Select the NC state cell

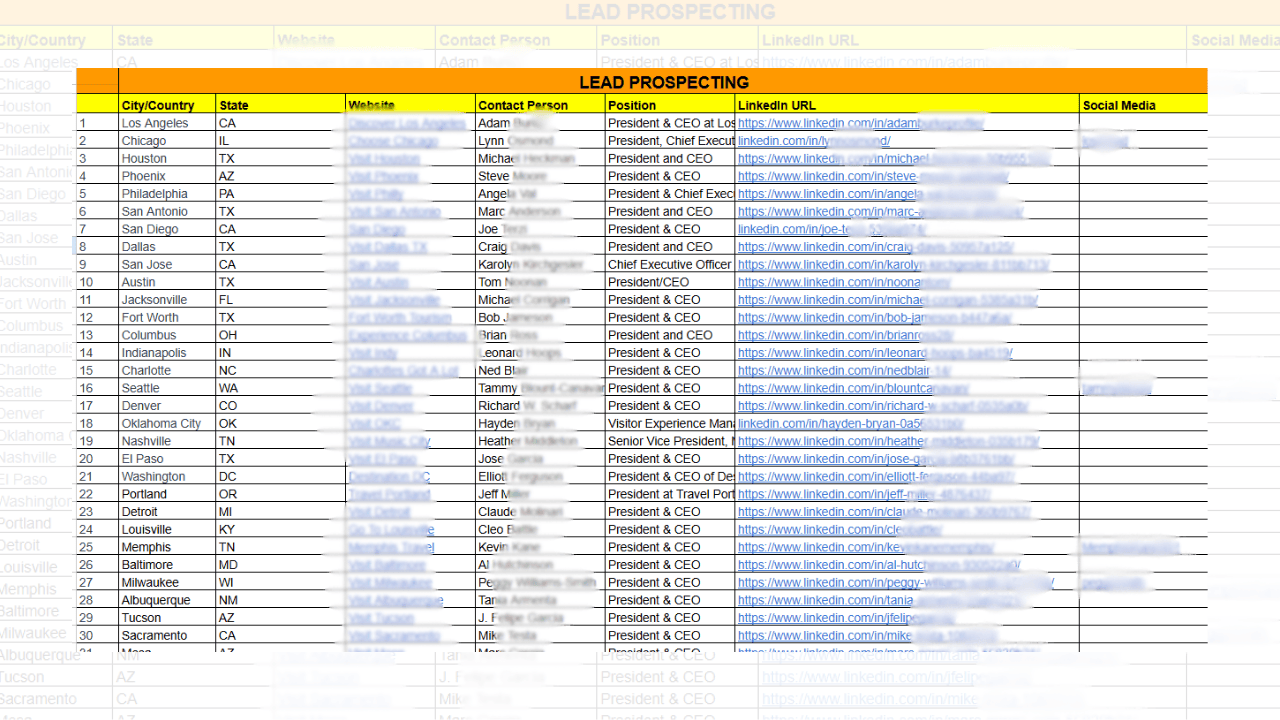[x=280, y=370]
